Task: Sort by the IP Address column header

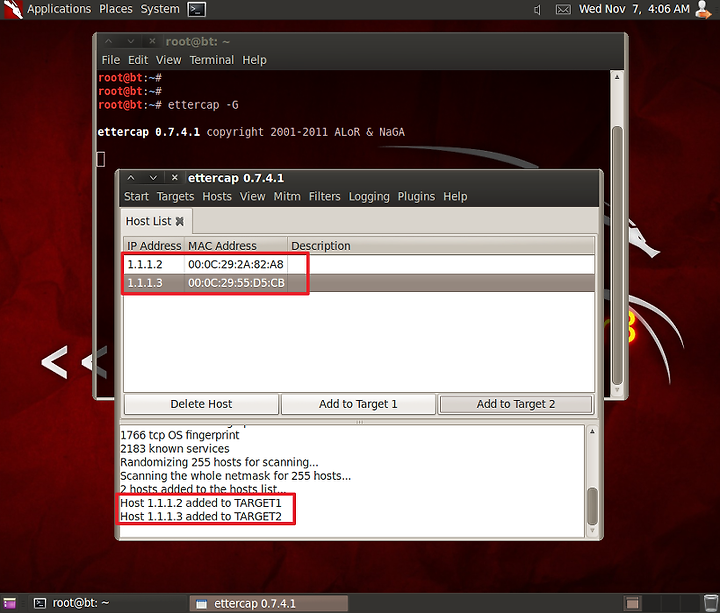Action: coord(154,246)
